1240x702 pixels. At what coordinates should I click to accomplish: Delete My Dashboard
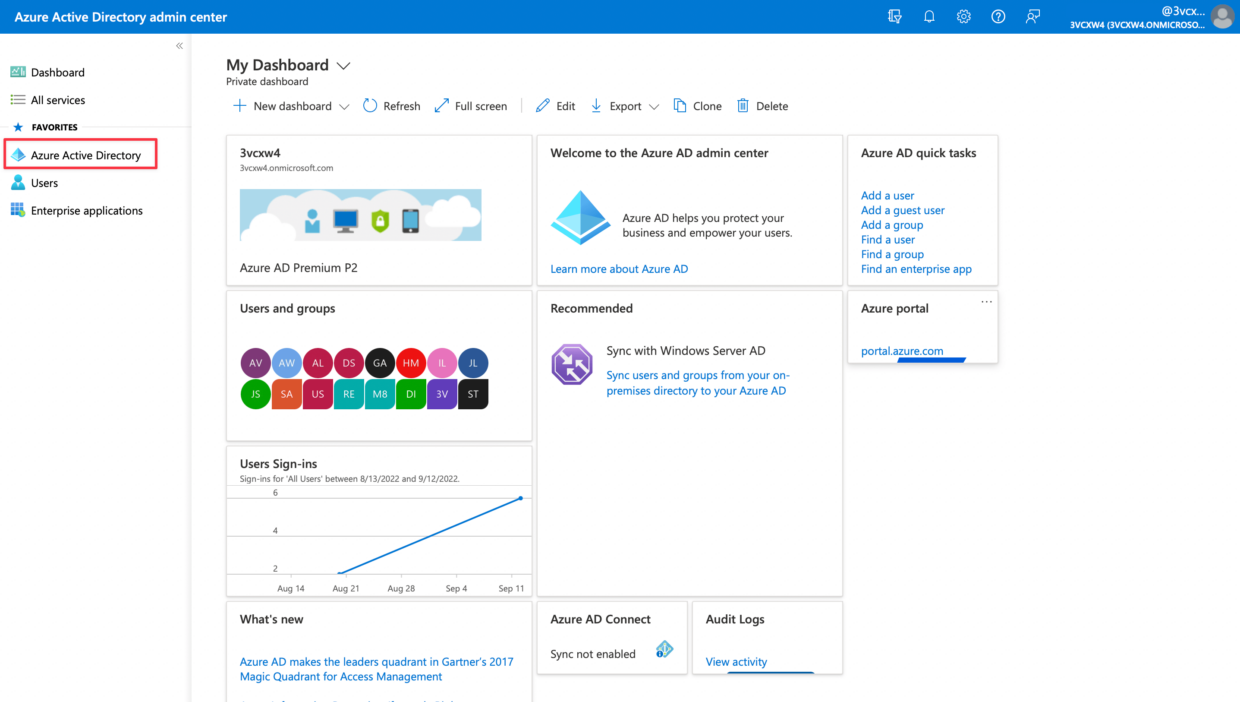[762, 105]
